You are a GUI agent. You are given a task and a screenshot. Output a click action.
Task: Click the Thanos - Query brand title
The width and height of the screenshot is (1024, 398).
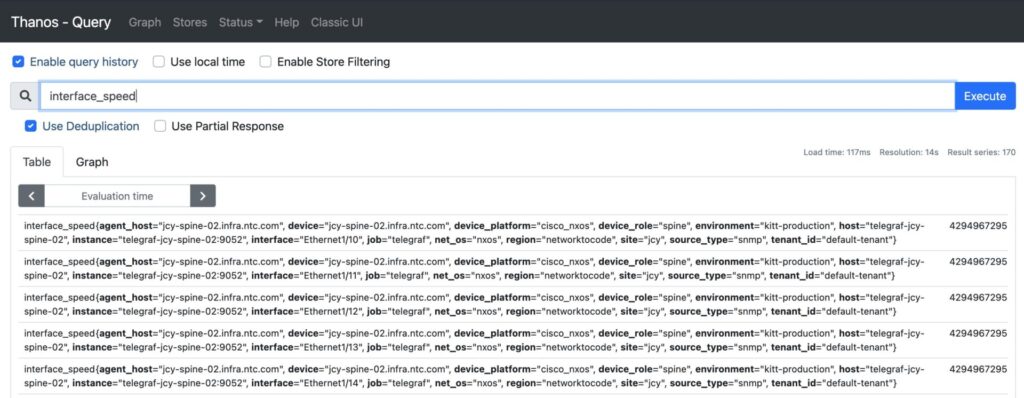point(61,22)
